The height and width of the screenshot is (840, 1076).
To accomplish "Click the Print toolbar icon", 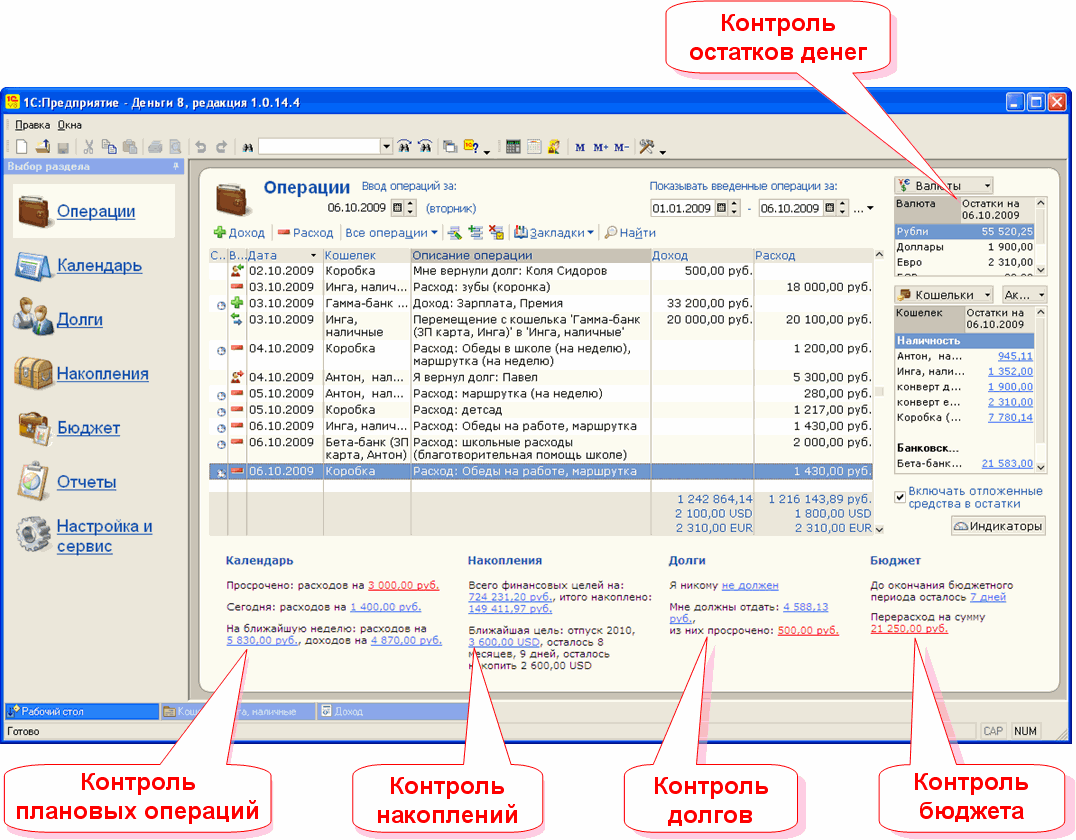I will (x=155, y=146).
